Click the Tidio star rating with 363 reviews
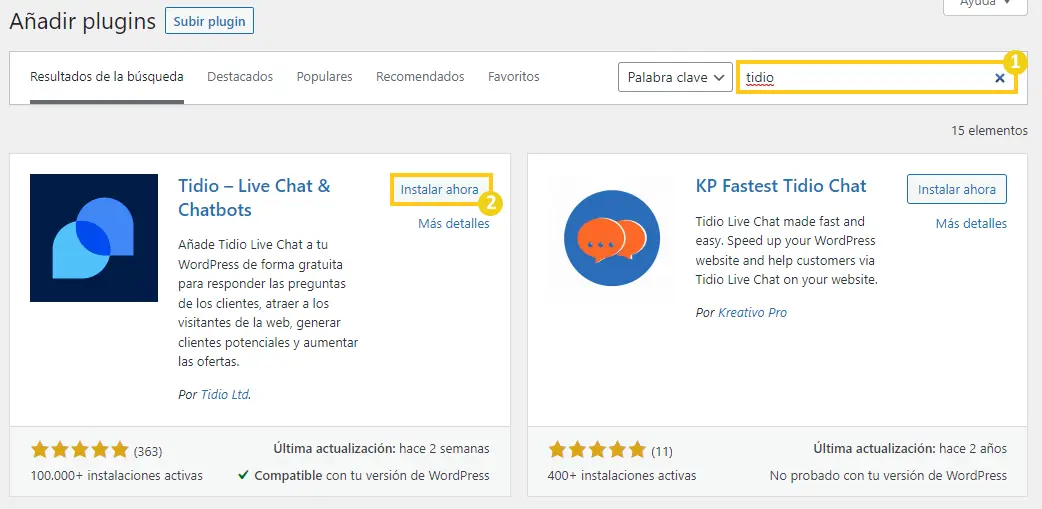The image size is (1042, 509). click(x=79, y=451)
